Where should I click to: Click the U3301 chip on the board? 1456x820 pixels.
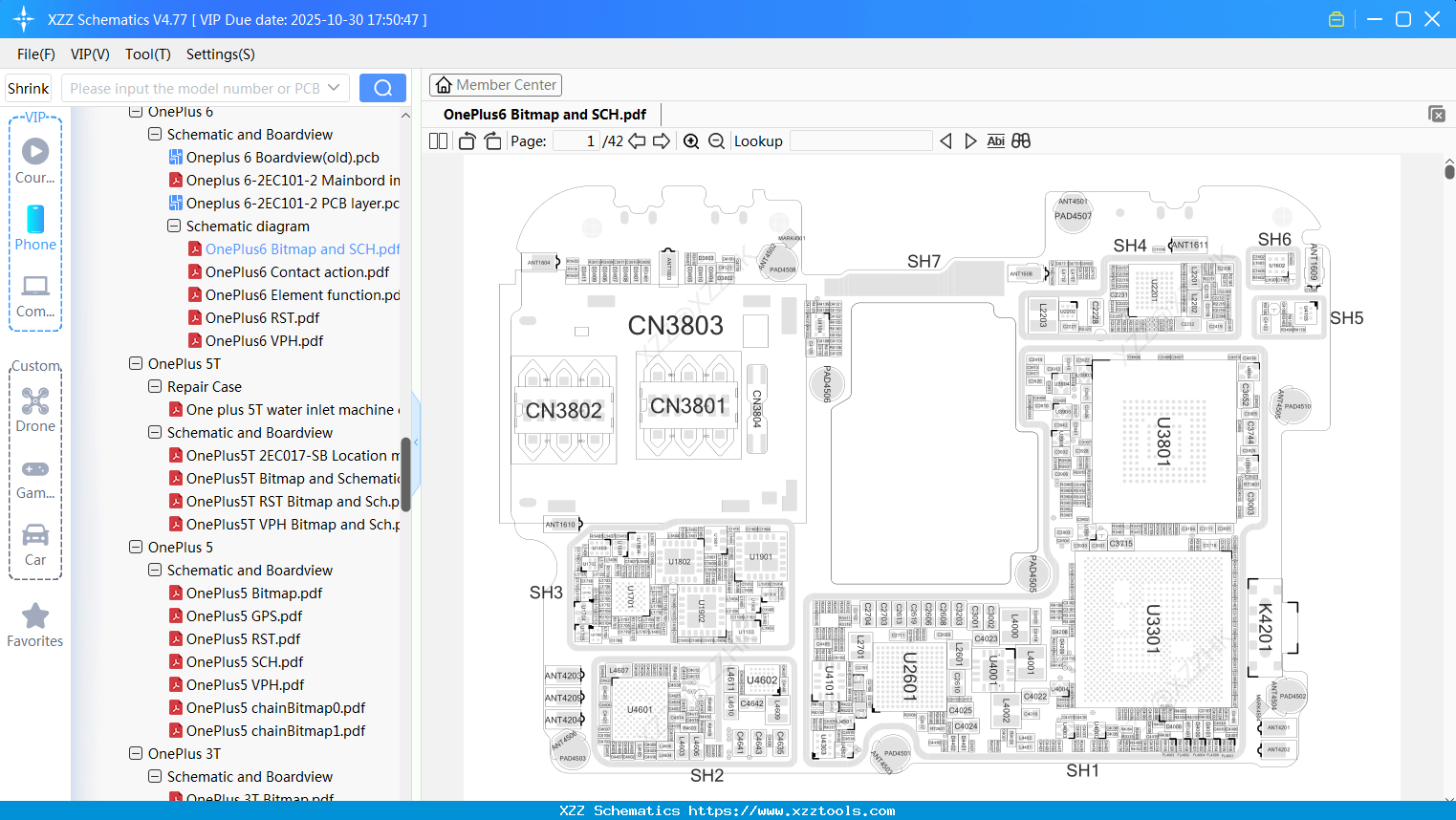1153,628
